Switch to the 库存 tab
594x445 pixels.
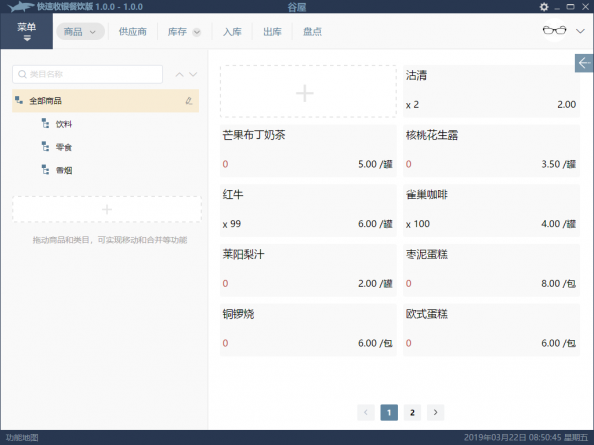[x=177, y=31]
